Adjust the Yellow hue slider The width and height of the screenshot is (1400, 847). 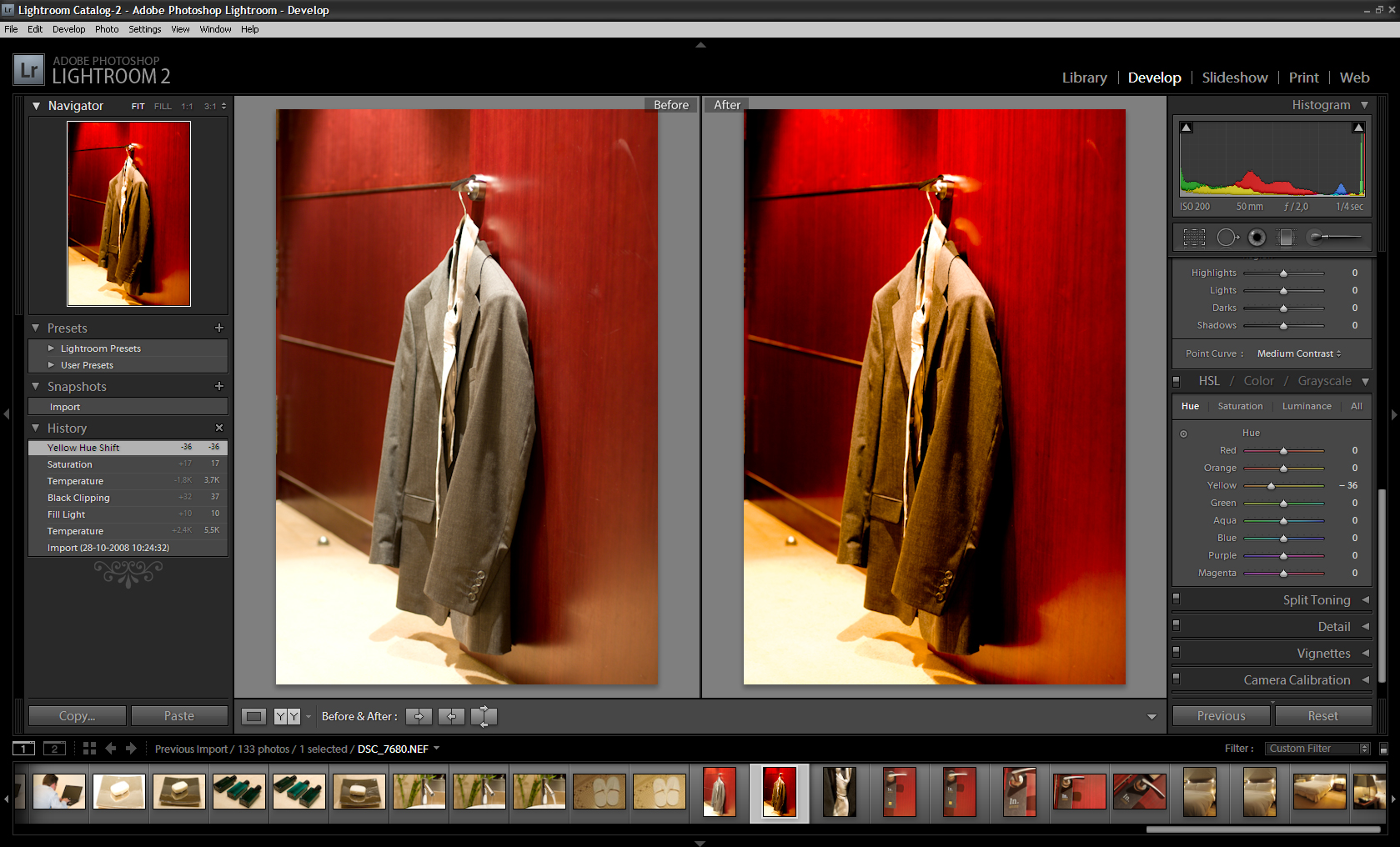1271,486
